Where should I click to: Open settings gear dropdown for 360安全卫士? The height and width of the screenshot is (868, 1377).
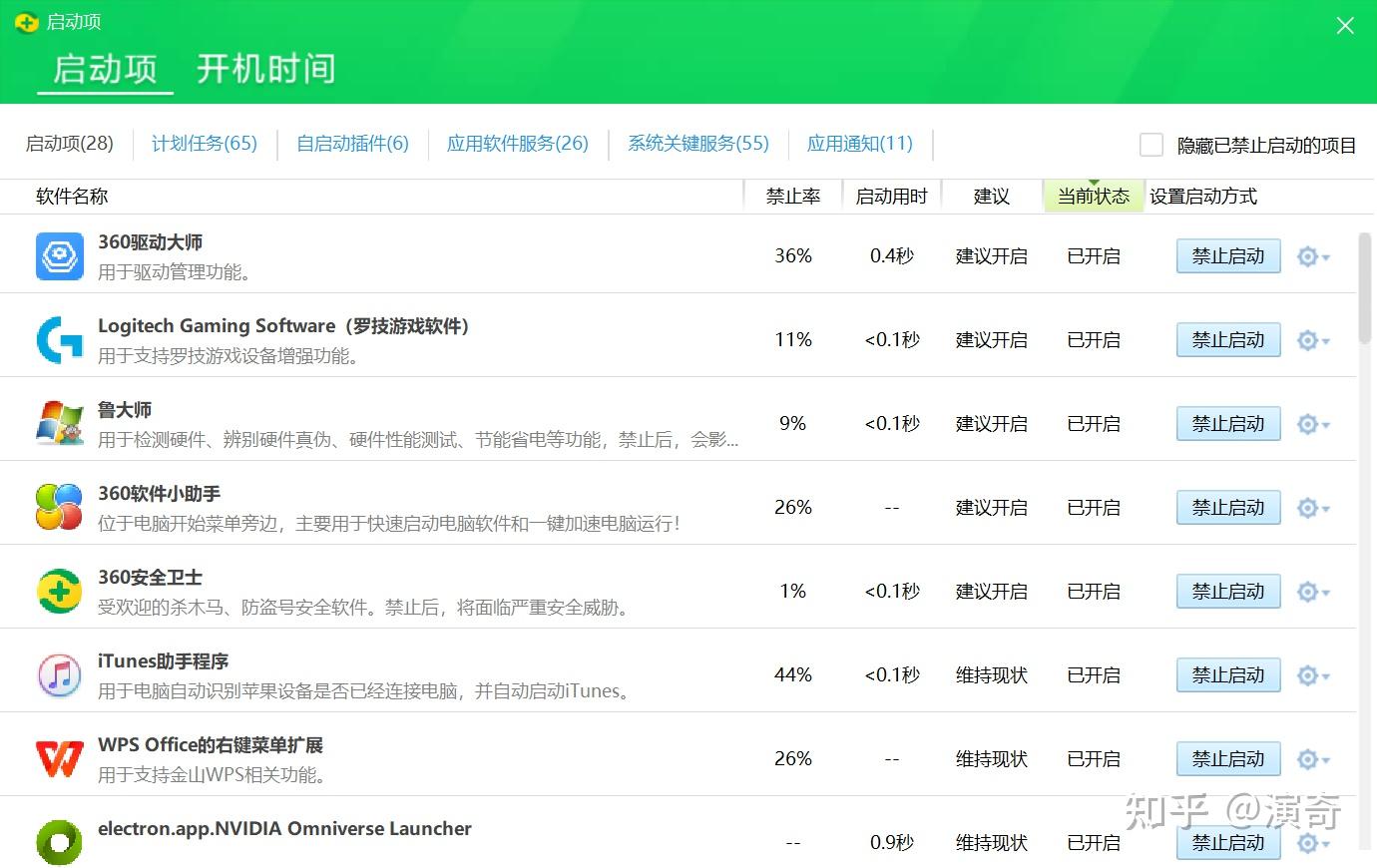pyautogui.click(x=1313, y=593)
